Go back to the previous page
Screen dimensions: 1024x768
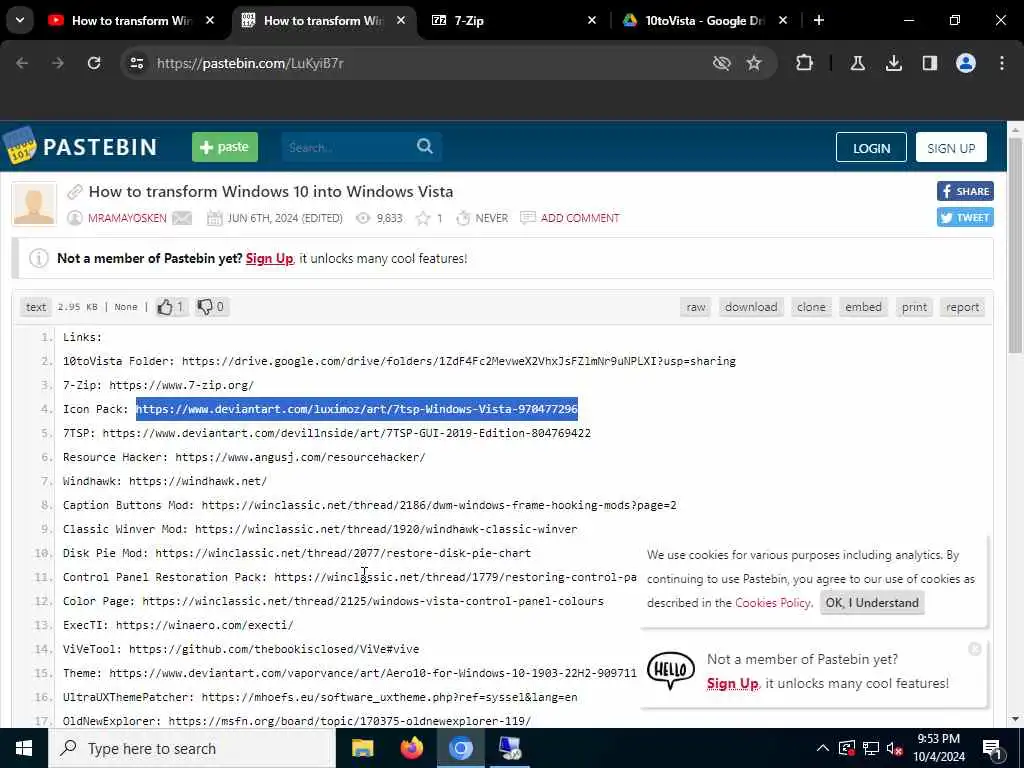click(x=22, y=63)
